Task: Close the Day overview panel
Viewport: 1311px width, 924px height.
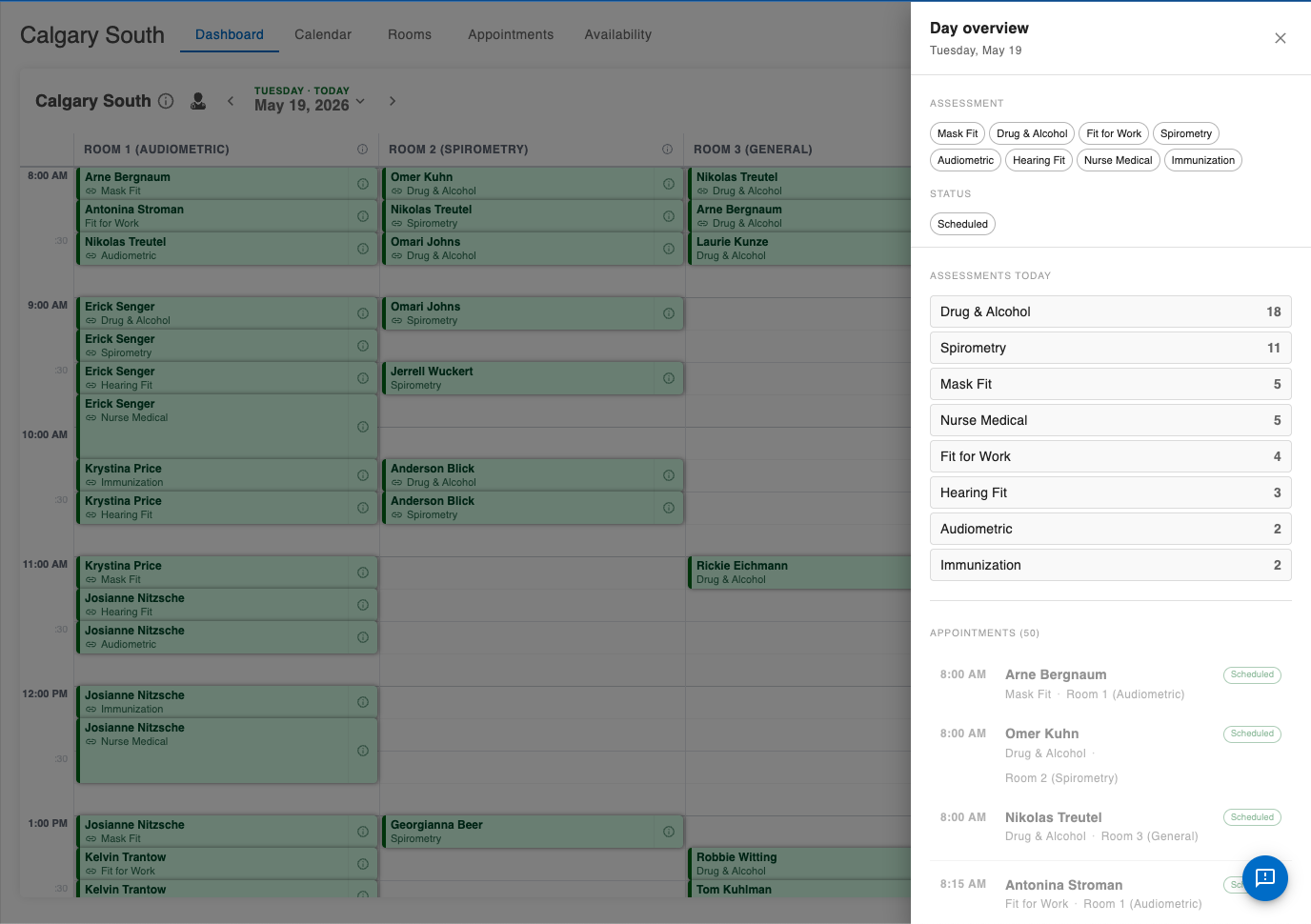Action: point(1281,38)
